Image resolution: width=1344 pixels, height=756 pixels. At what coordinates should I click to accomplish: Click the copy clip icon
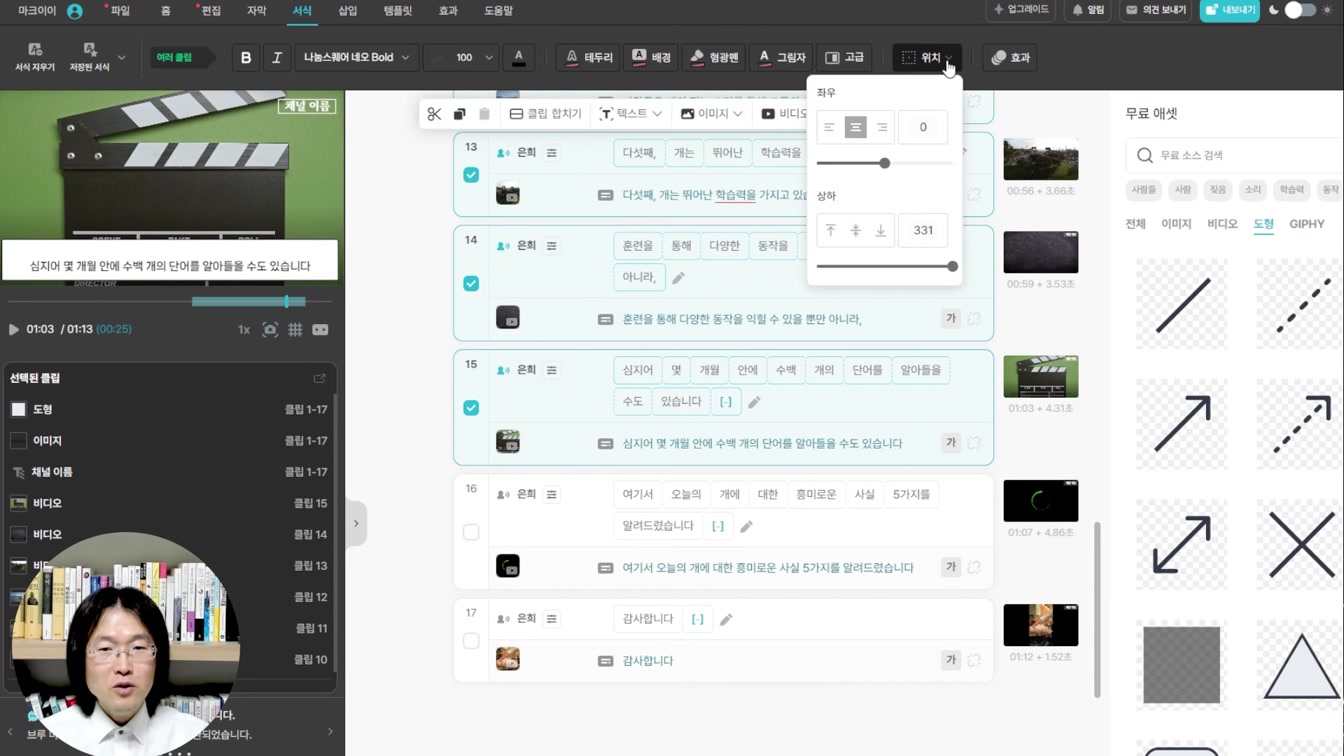459,114
